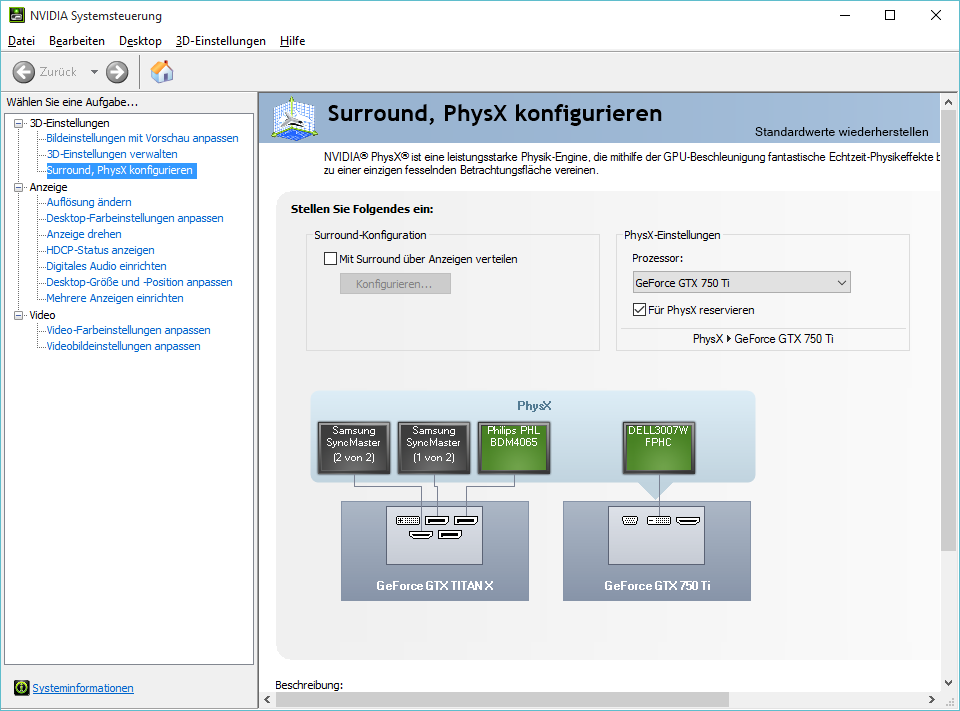Open the Hilfe menu
Screen dimensions: 960x711
tap(293, 41)
